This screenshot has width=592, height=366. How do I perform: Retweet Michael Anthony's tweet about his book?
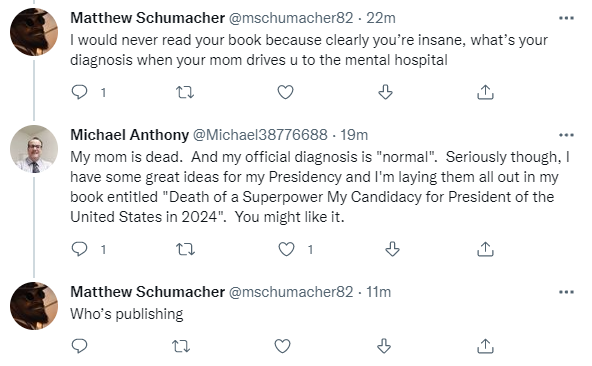(x=185, y=249)
